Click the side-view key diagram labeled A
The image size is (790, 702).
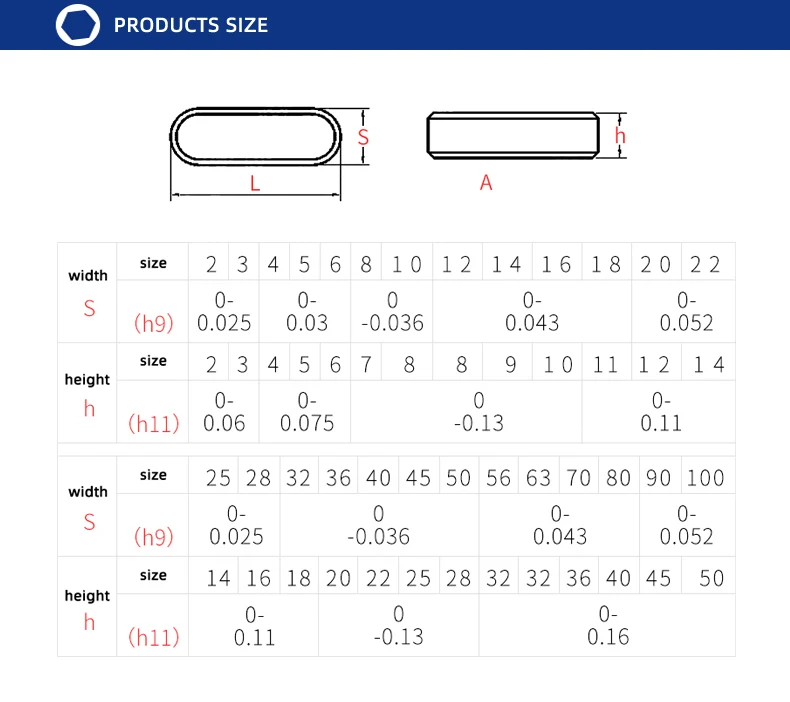click(x=513, y=136)
